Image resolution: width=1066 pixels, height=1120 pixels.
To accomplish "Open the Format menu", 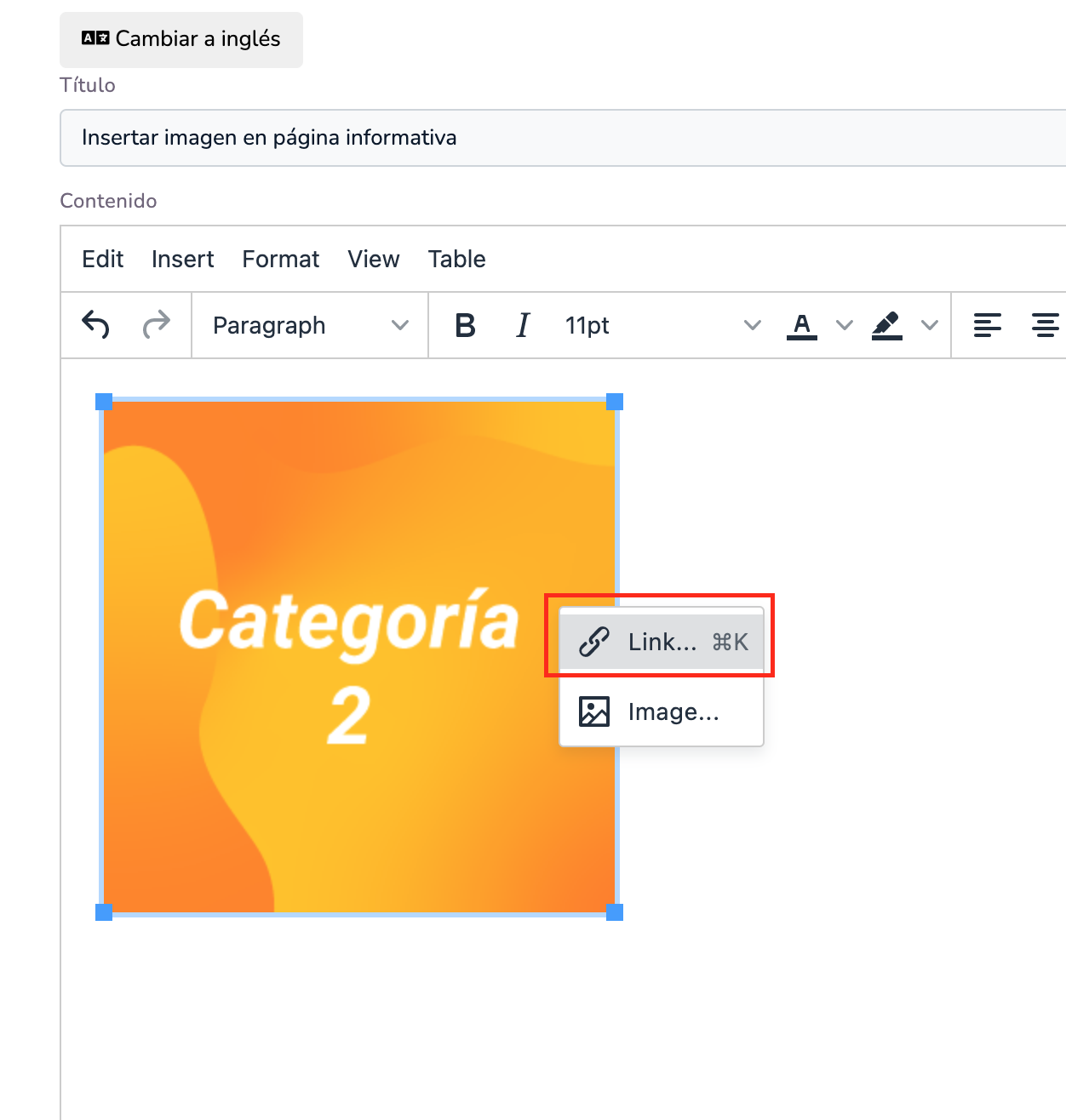I will [281, 259].
